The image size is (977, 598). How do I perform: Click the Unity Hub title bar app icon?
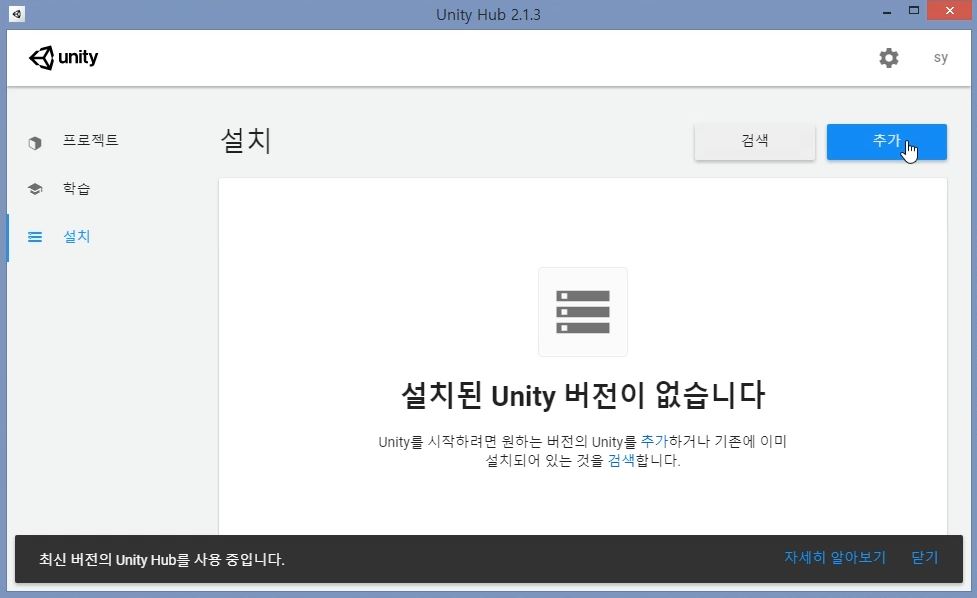pos(17,13)
